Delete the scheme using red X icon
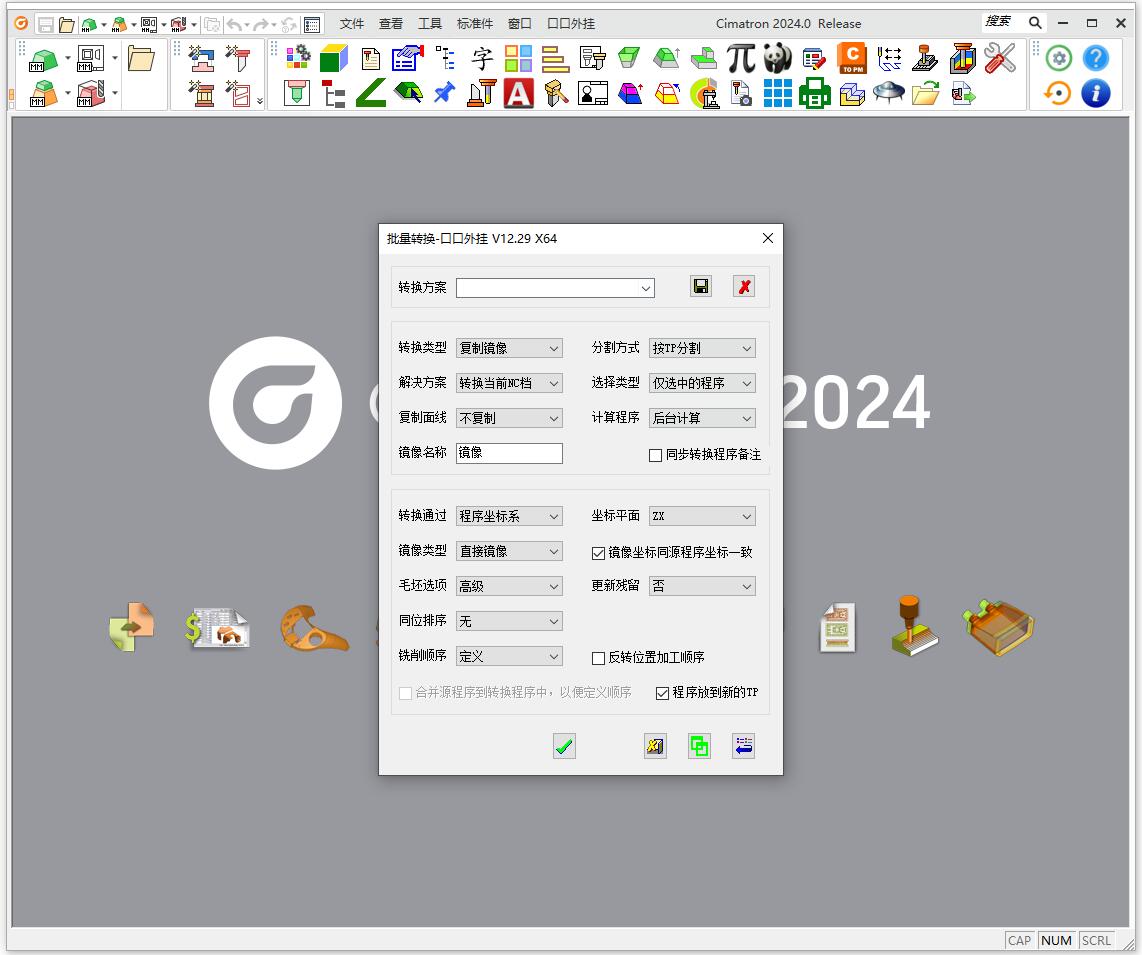This screenshot has height=955, width=1142. 744,287
